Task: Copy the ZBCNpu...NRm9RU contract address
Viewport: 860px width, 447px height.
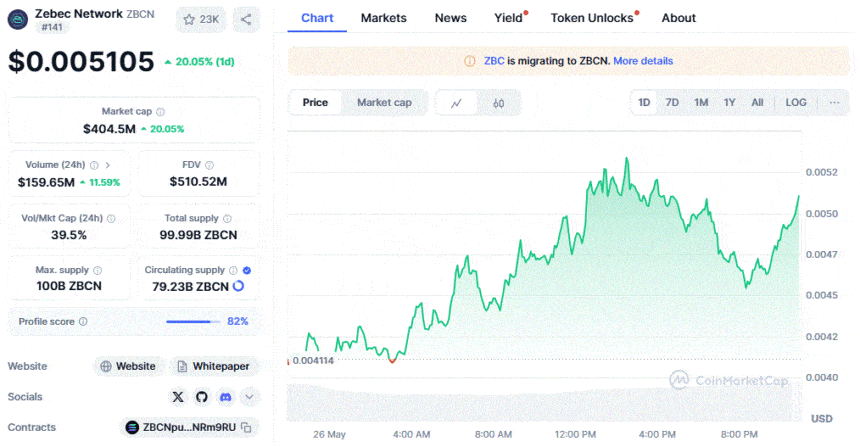Action: click(x=246, y=428)
